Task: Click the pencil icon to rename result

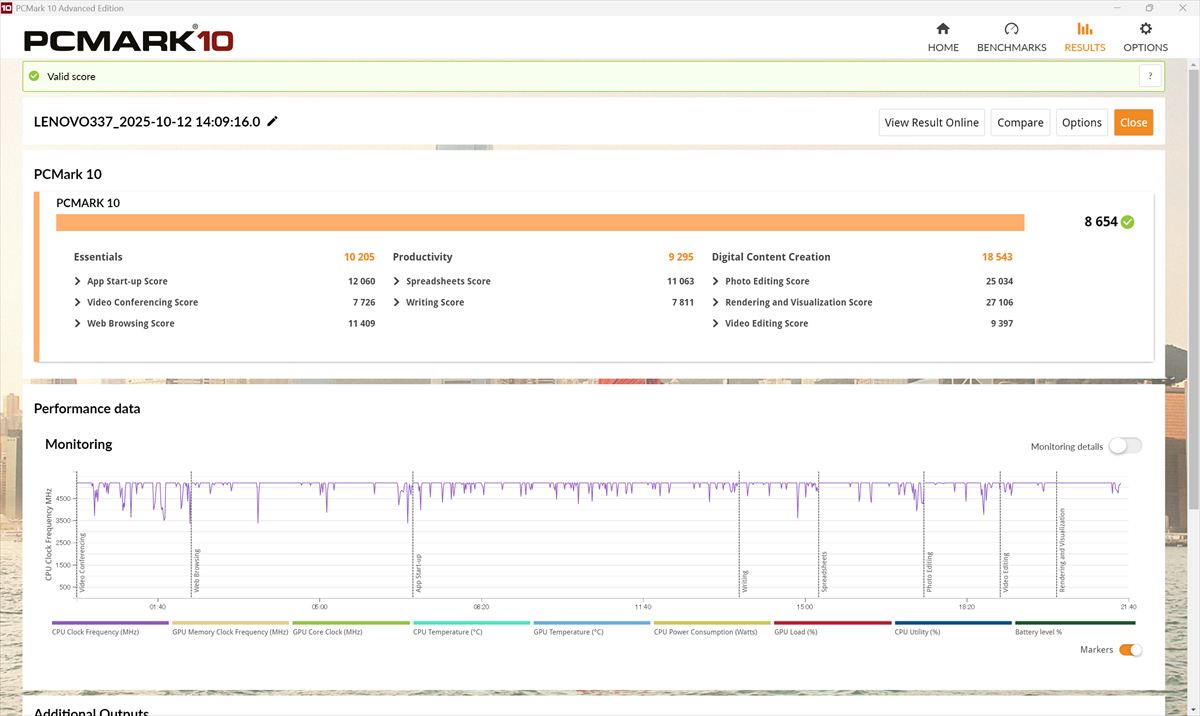Action: (x=272, y=122)
